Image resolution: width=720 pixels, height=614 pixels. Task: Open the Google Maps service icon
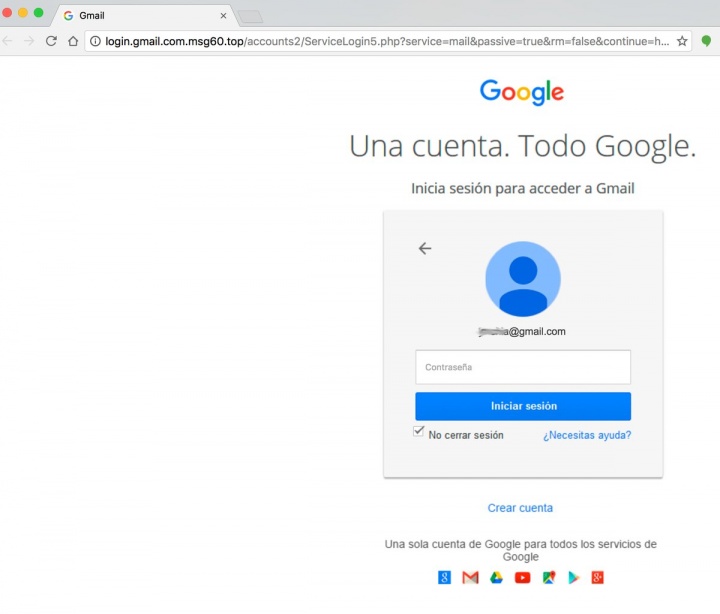(549, 577)
